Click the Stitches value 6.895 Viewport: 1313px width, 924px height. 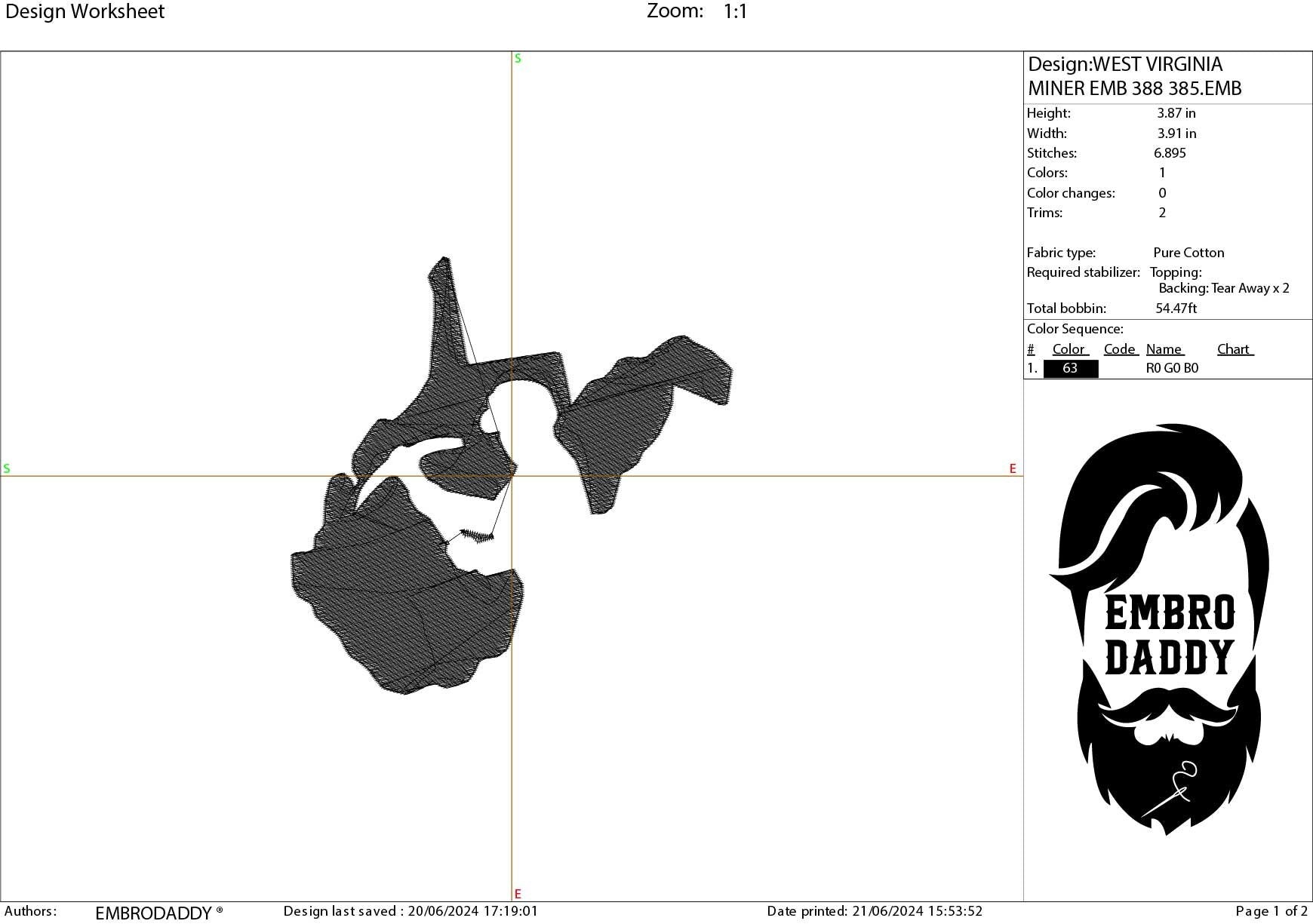pos(1170,153)
